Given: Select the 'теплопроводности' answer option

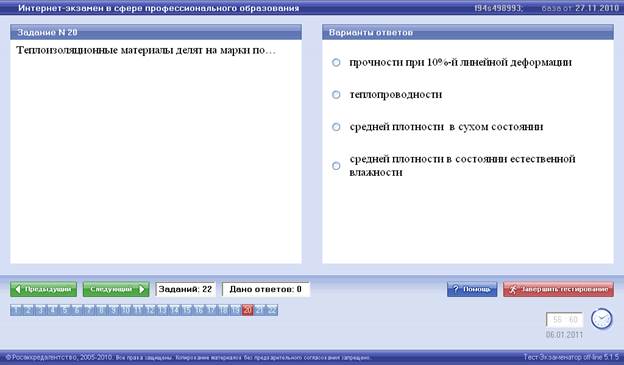Looking at the screenshot, I should coord(336,95).
